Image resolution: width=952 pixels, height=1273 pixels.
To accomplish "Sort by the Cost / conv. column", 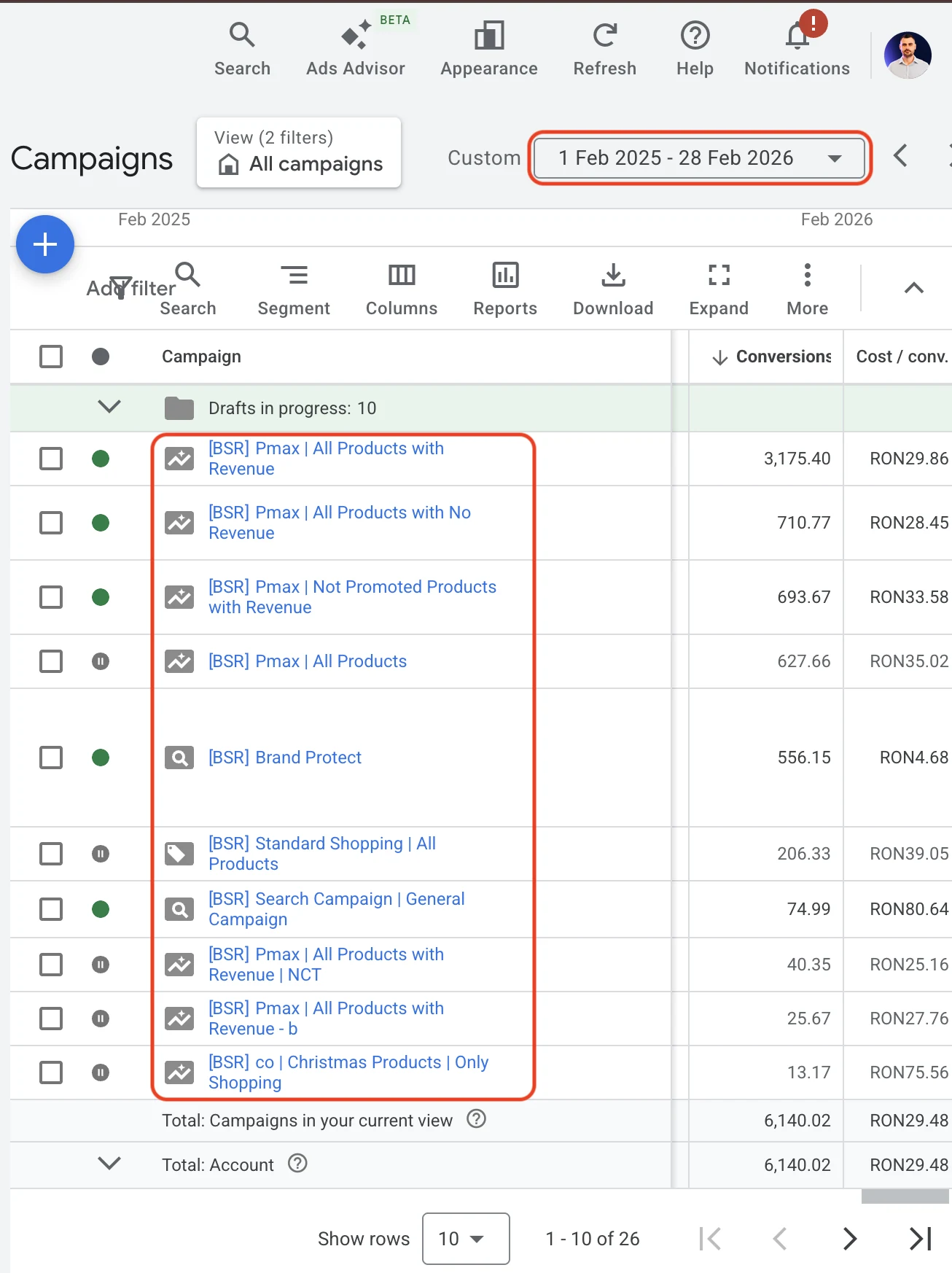I will (902, 357).
